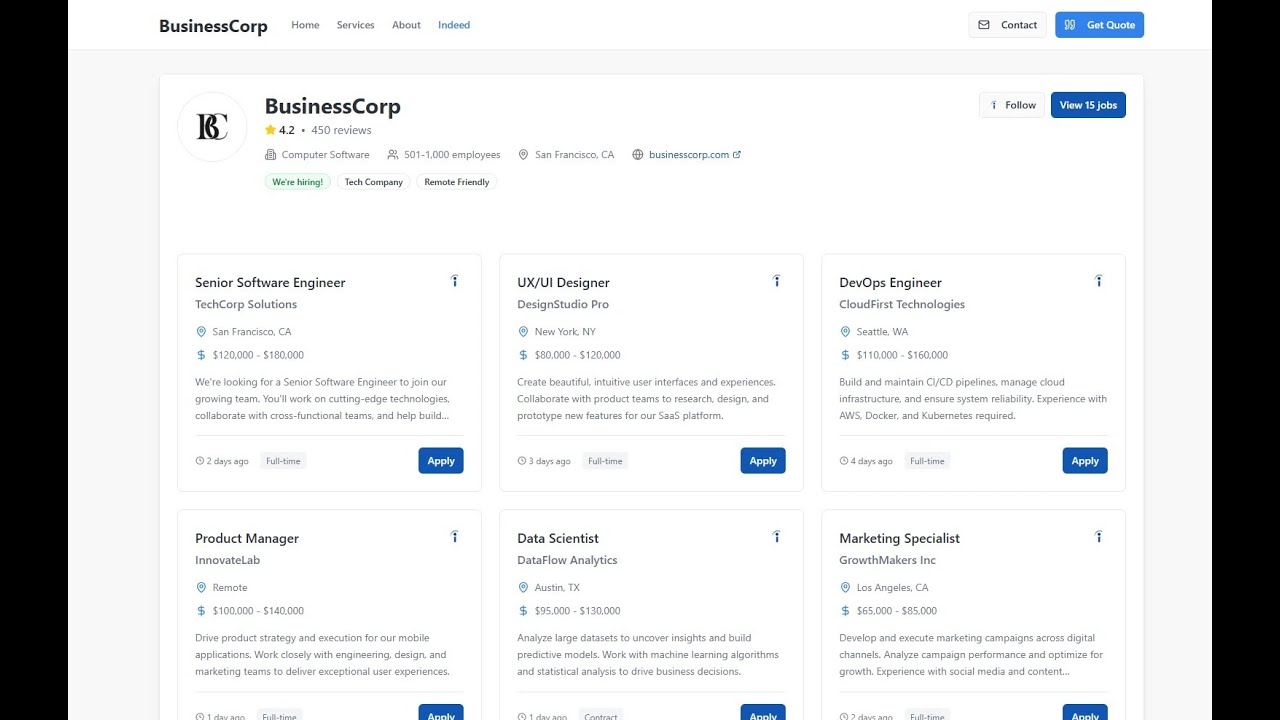
Task: Open the Services nav item
Action: (x=355, y=25)
